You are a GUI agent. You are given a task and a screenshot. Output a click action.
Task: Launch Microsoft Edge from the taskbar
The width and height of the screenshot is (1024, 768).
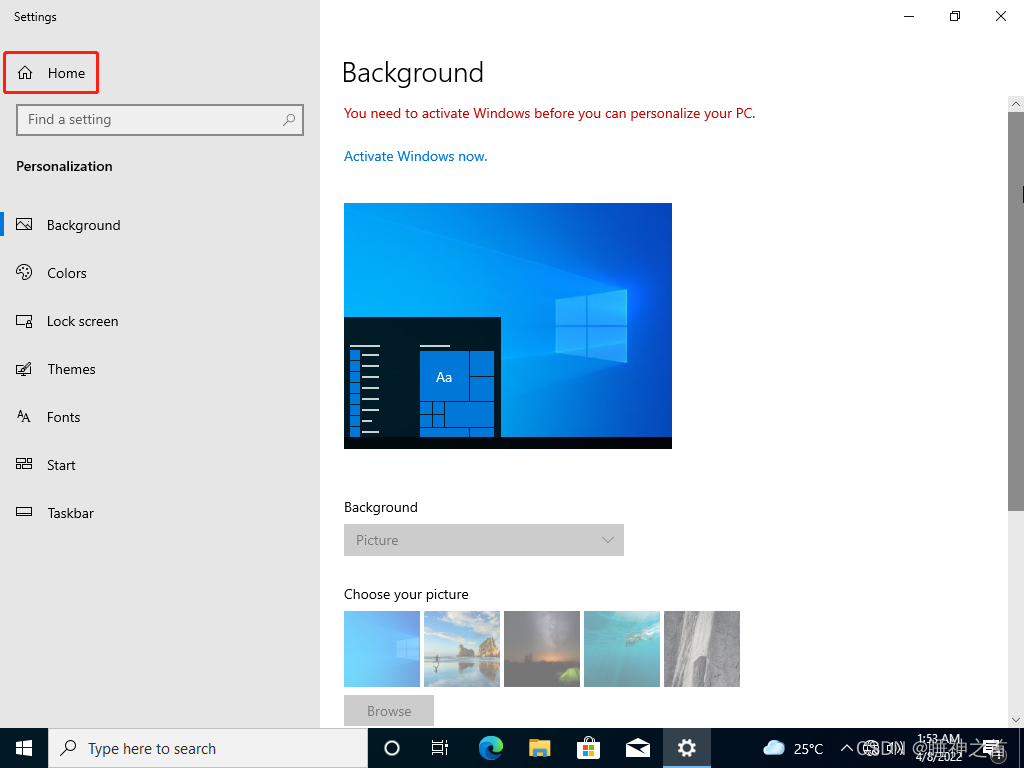(x=490, y=748)
